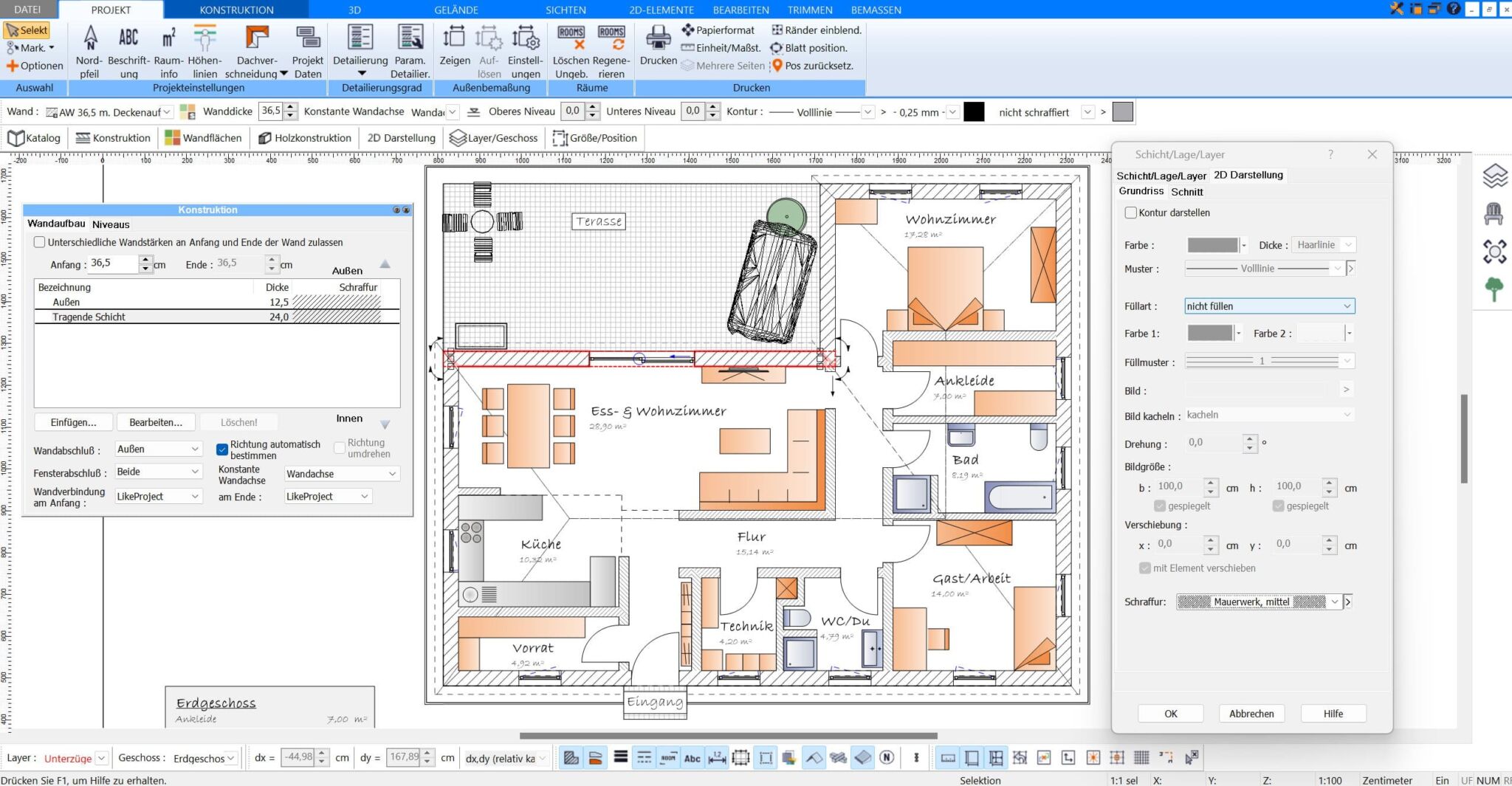Screen dimensions: 1512x786
Task: Open the Katalog panel
Action: [x=35, y=137]
